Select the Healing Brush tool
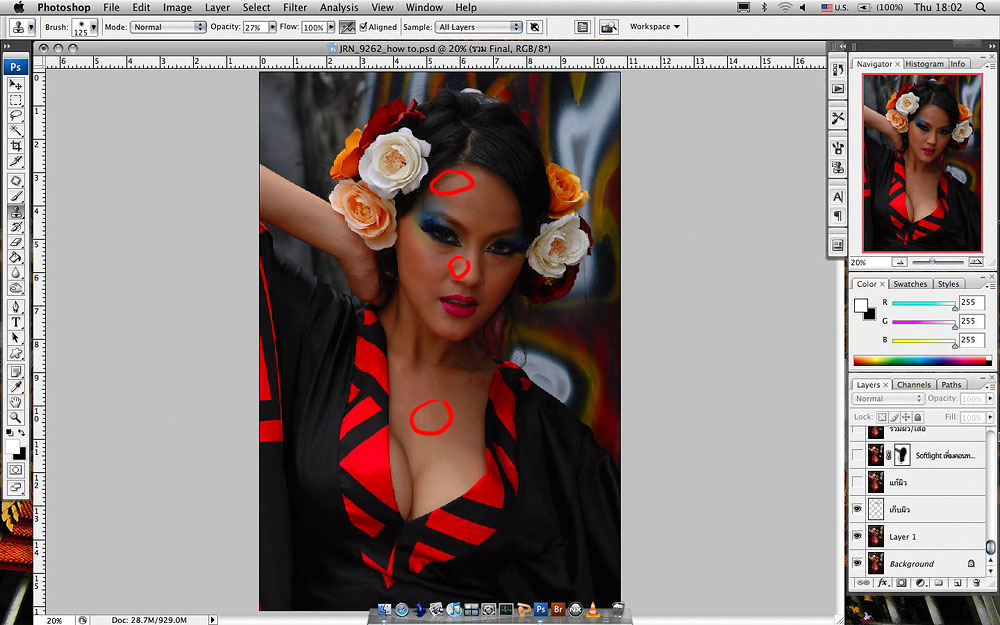The height and width of the screenshot is (625, 1000). (x=15, y=181)
